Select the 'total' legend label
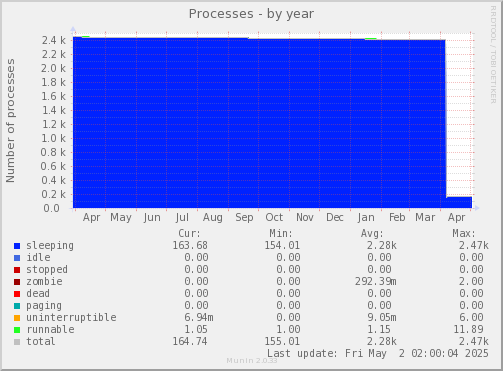This screenshot has height=371, width=503. click(x=41, y=341)
